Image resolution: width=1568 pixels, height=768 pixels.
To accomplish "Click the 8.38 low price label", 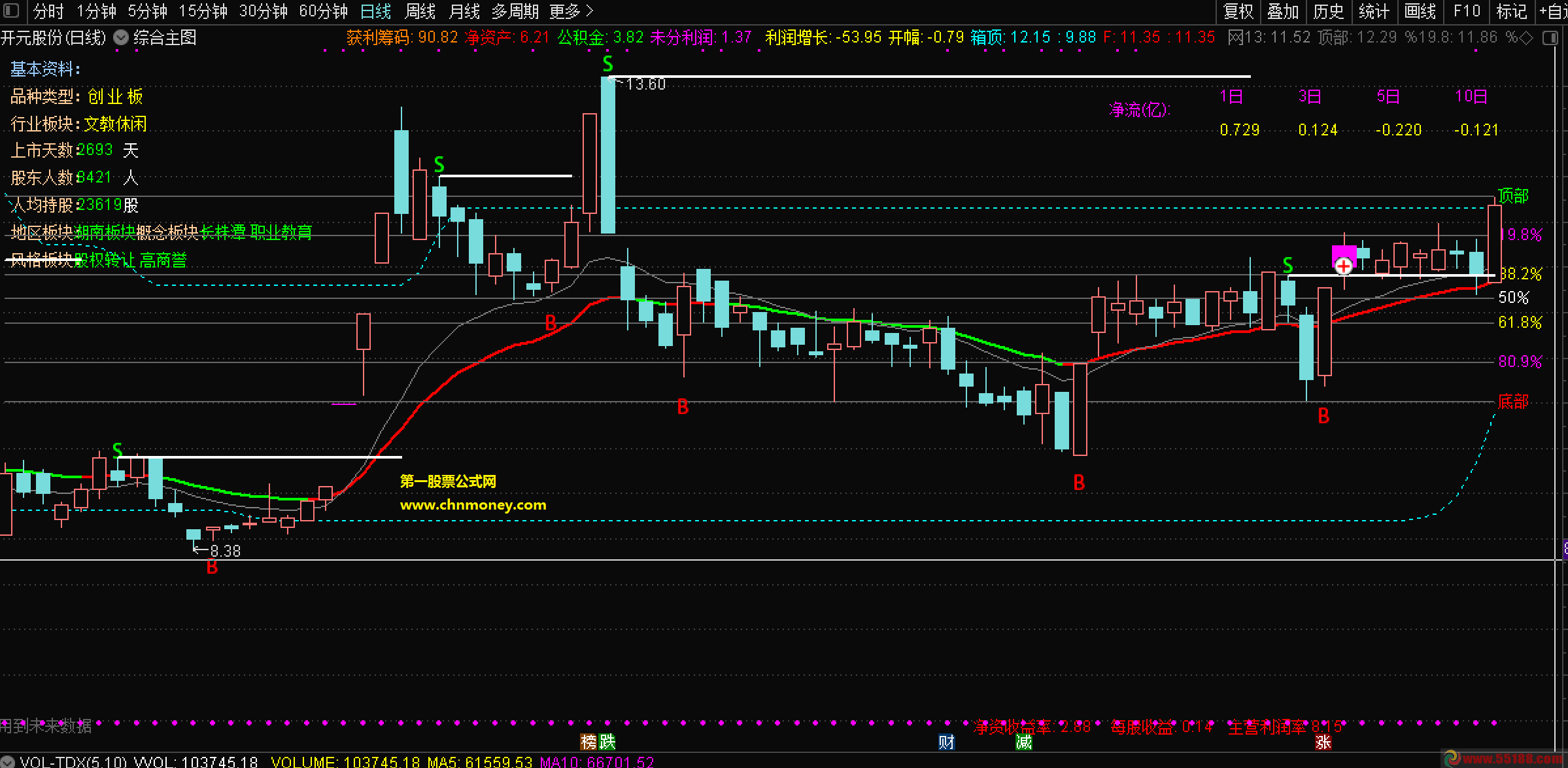I will point(225,551).
